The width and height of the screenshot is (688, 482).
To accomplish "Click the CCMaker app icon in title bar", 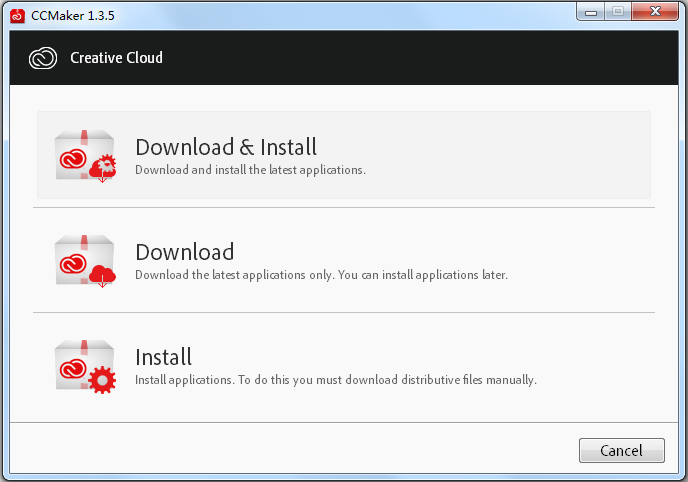I will click(17, 13).
